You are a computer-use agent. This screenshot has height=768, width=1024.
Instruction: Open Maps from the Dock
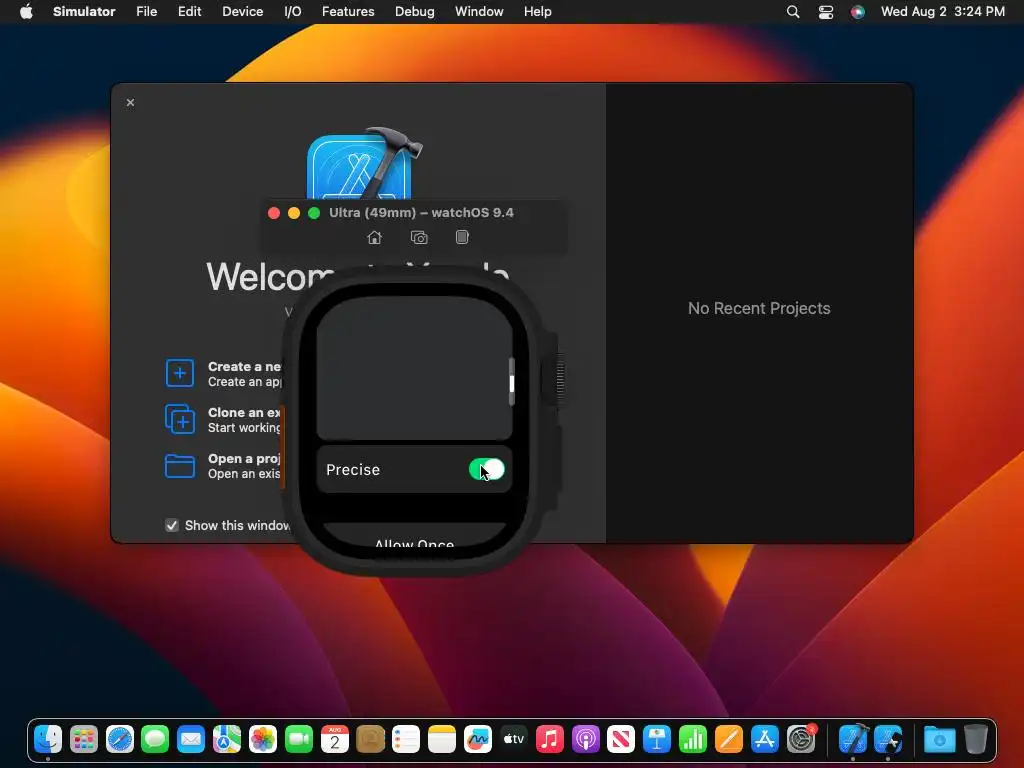pyautogui.click(x=227, y=739)
